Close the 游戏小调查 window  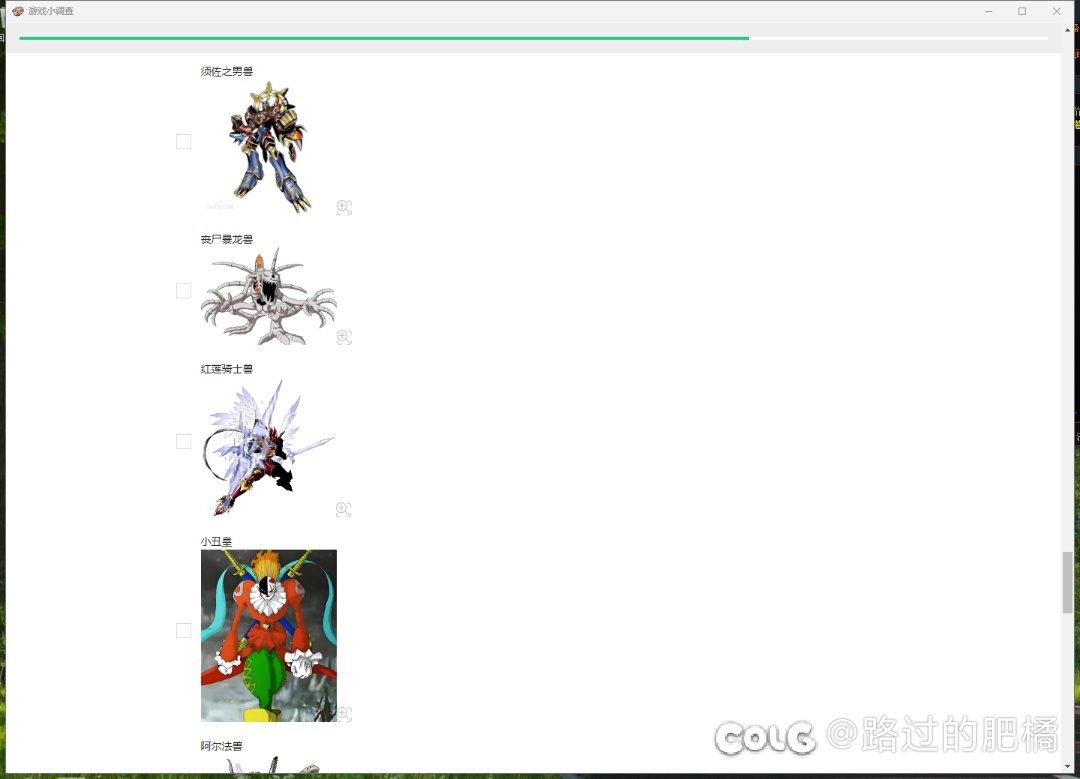pos(1057,11)
